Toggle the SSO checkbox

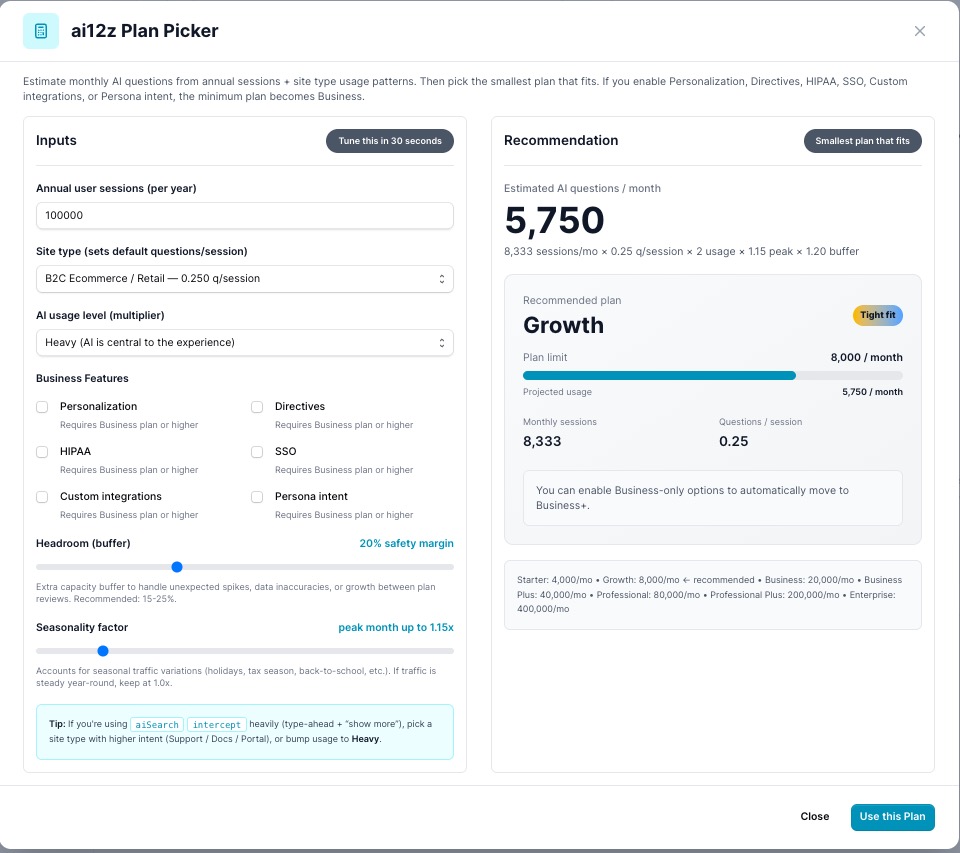257,452
